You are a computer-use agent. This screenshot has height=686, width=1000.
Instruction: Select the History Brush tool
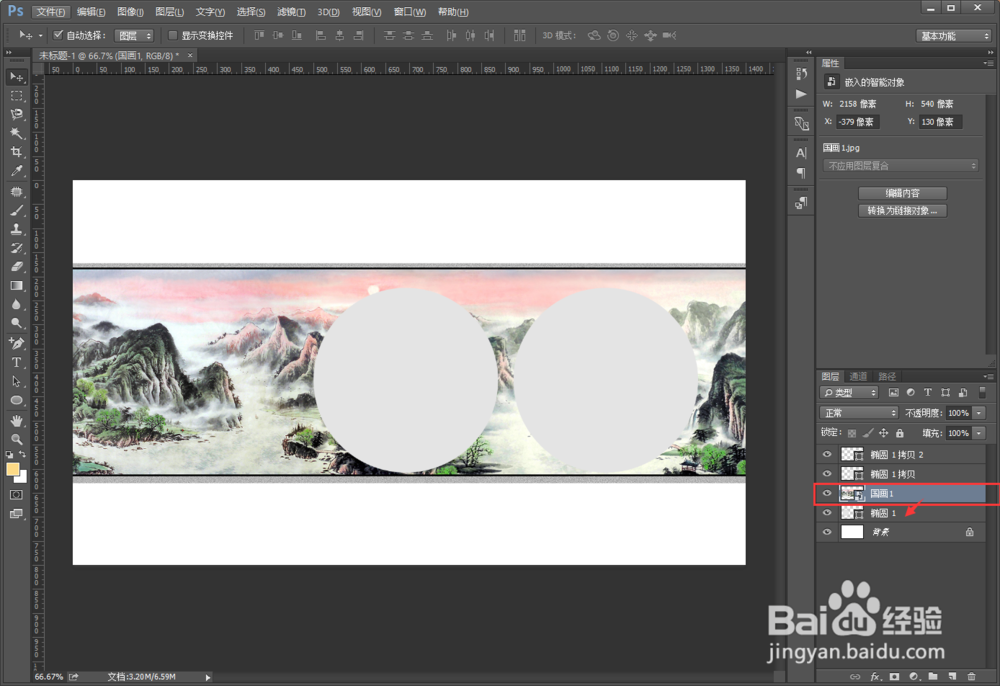[17, 248]
